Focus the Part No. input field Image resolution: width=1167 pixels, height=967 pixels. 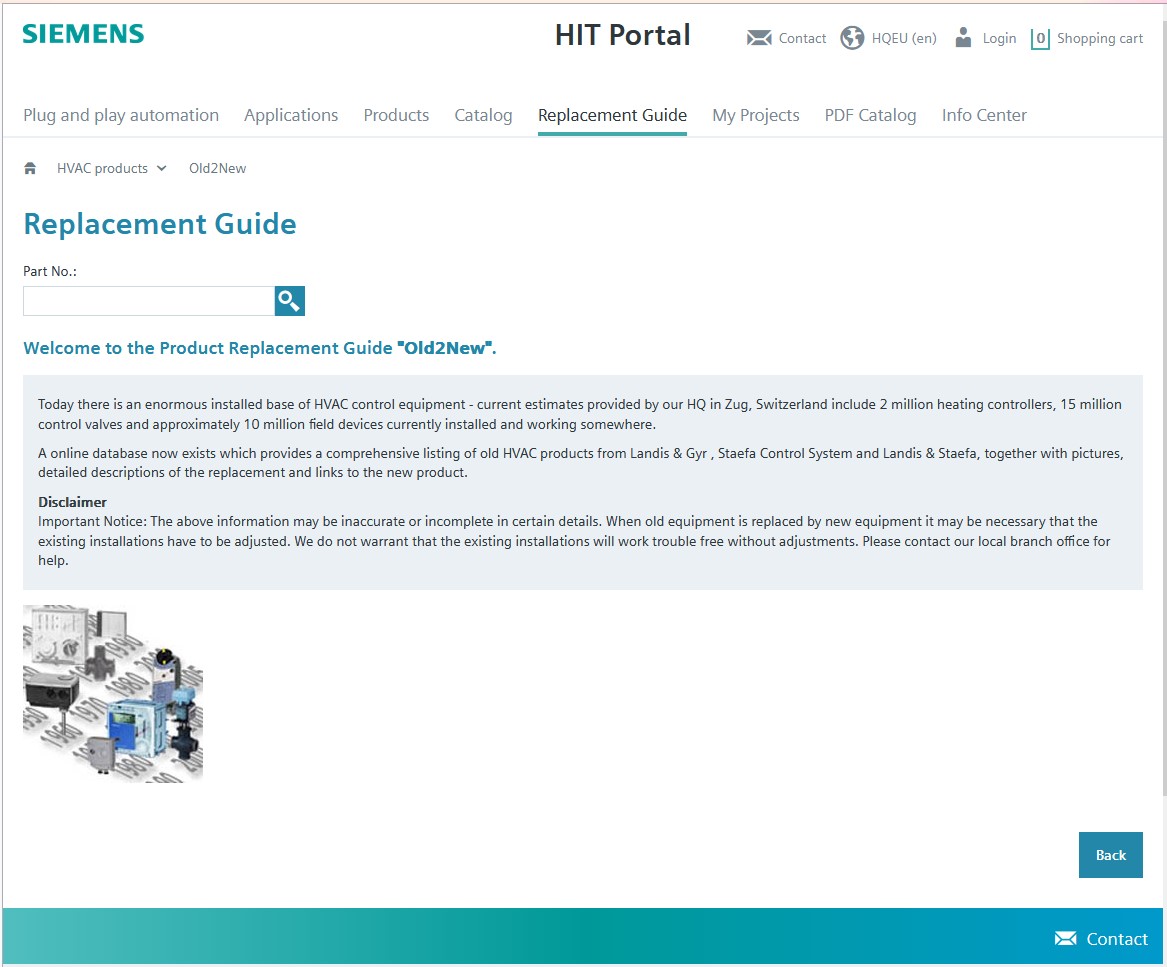pos(148,301)
